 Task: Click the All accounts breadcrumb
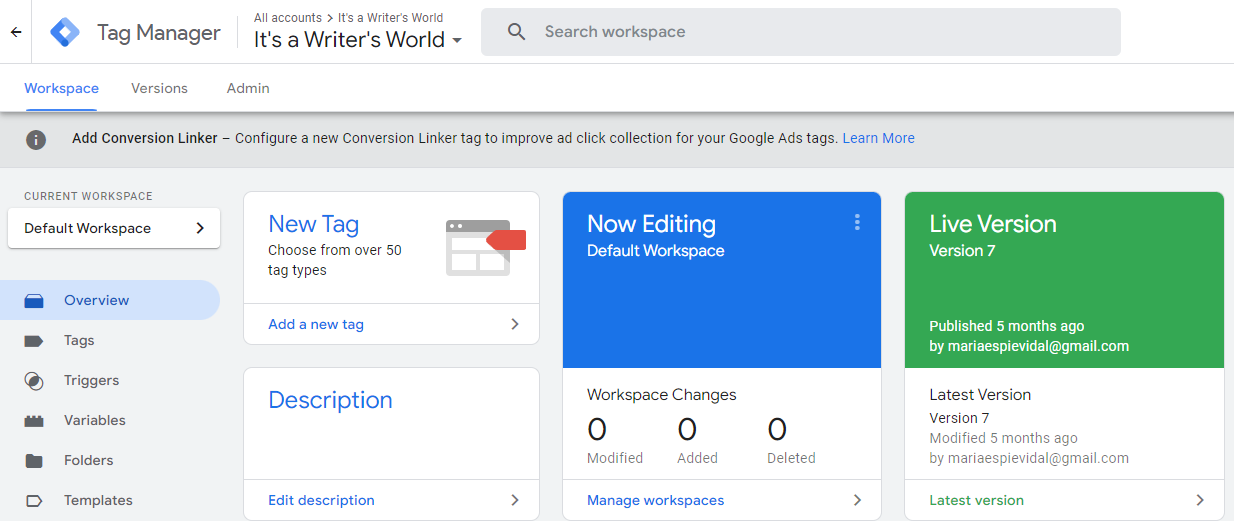[x=288, y=17]
